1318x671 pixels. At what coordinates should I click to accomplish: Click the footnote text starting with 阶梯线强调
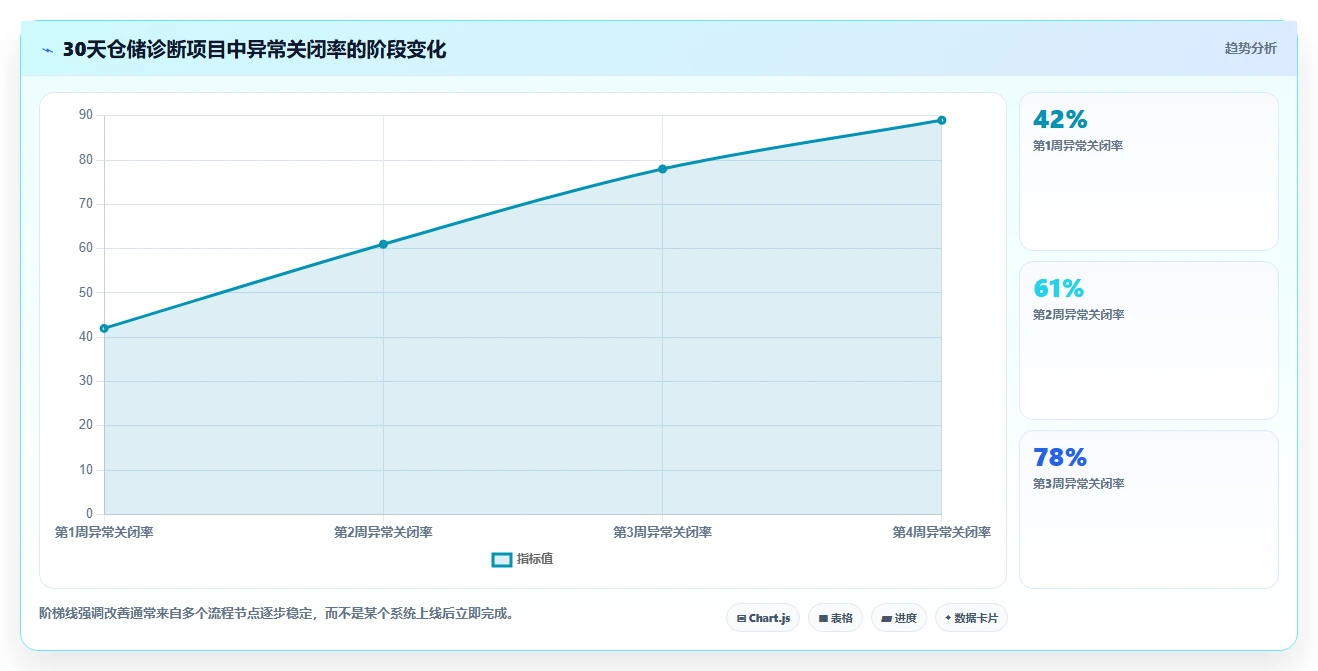coord(279,614)
